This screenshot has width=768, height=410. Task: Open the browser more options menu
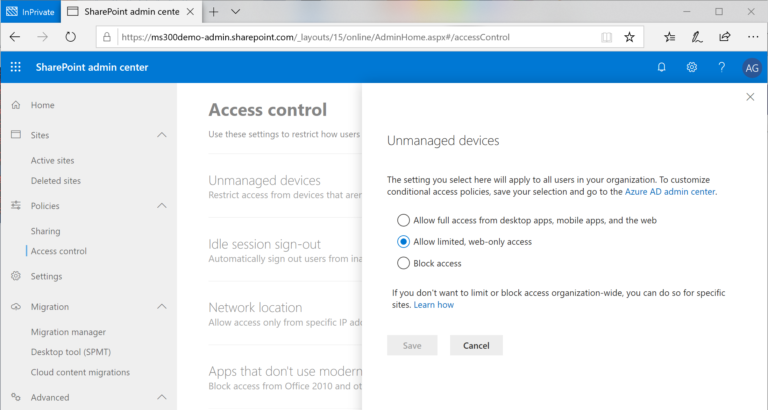pyautogui.click(x=753, y=37)
